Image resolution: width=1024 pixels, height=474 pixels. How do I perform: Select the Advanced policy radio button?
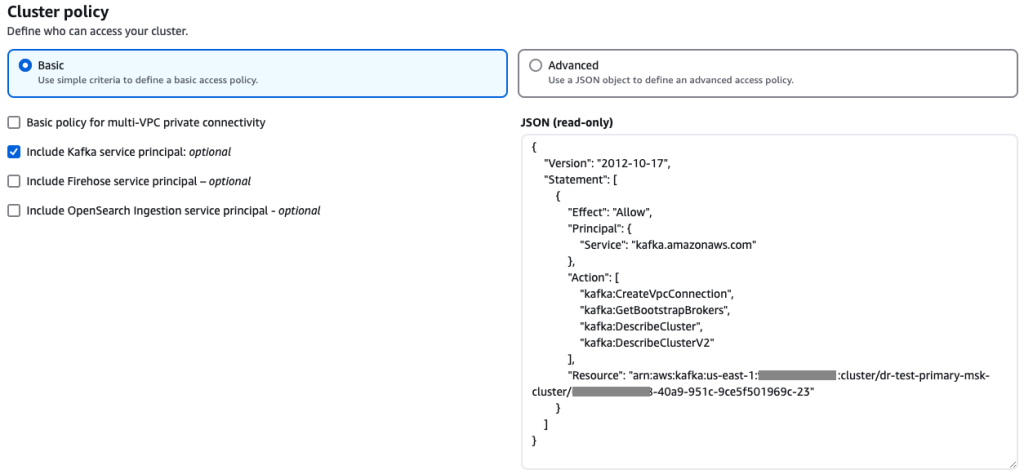(x=536, y=65)
